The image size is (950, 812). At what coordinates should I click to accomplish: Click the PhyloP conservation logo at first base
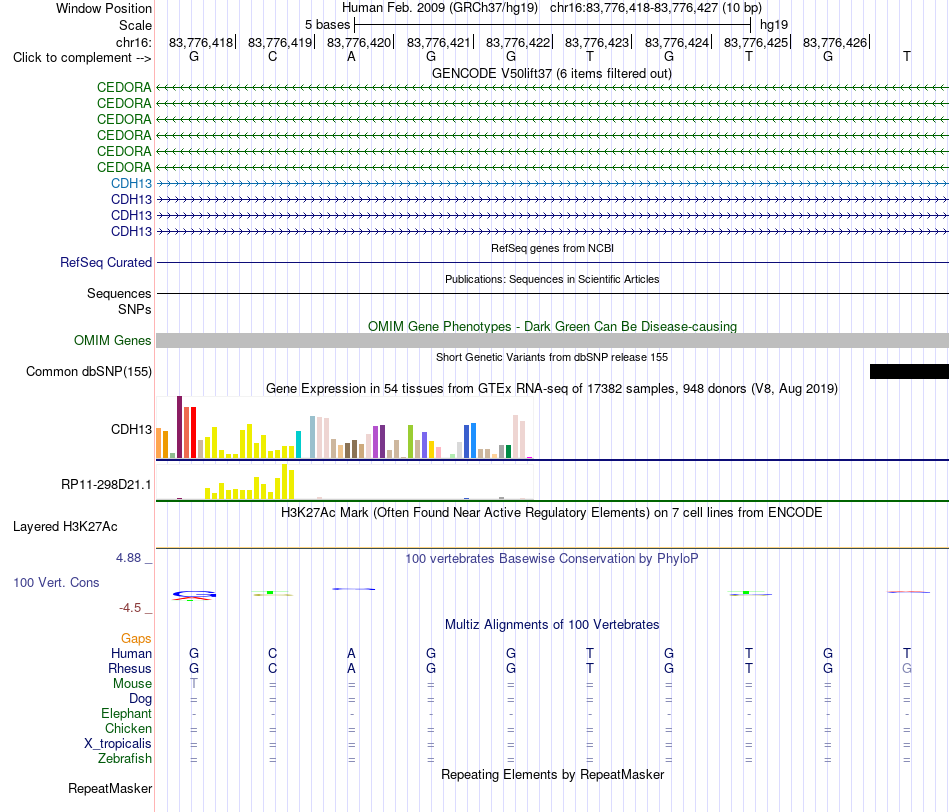[x=194, y=595]
